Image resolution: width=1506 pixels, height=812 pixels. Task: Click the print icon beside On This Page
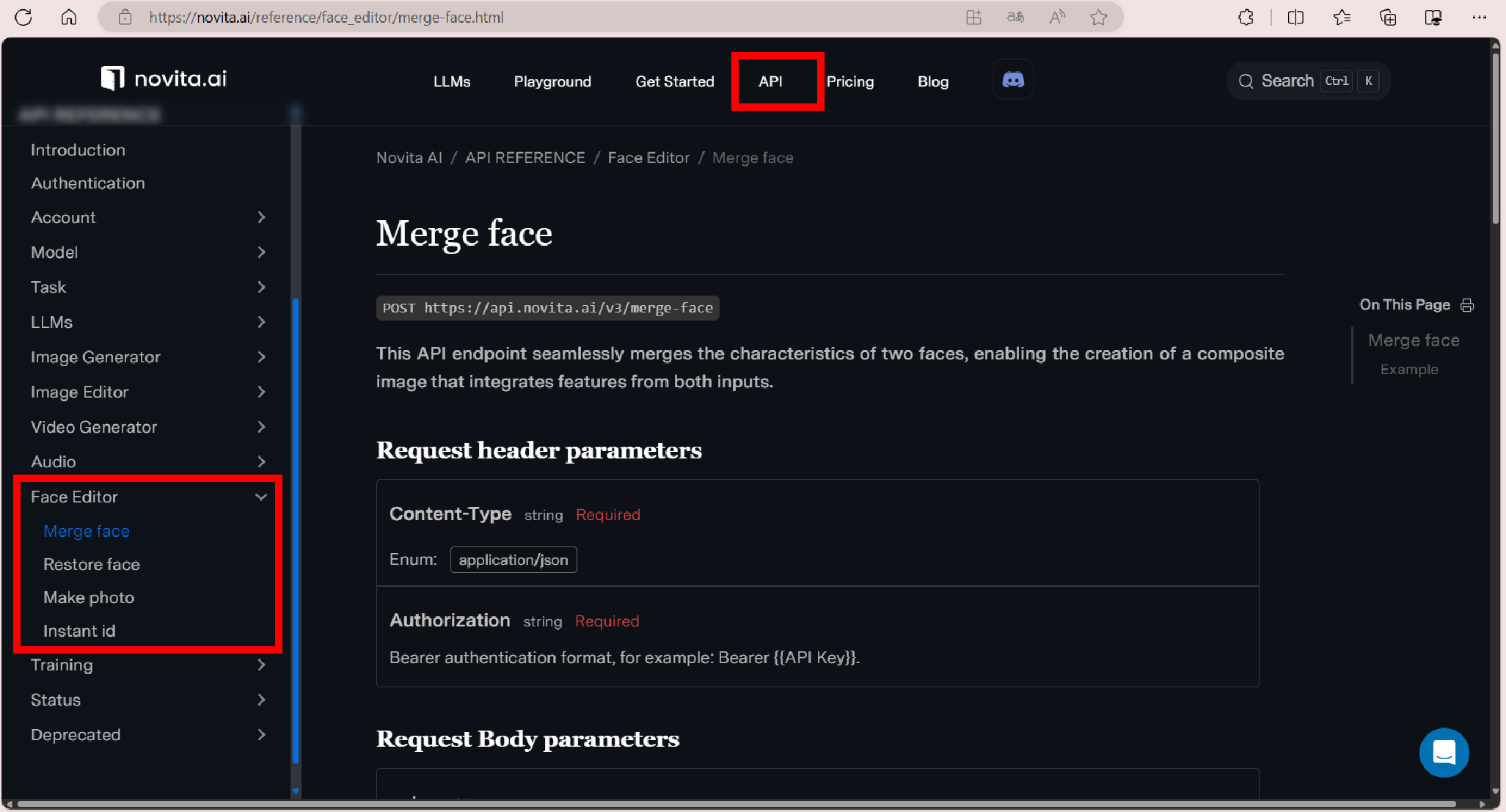[x=1467, y=305]
